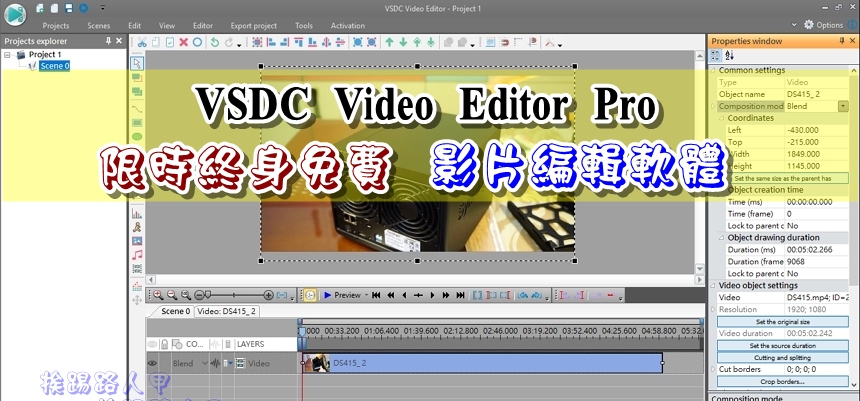Image resolution: width=860 pixels, height=401 pixels.
Task: Click the categorized view icon in Properties
Action: (x=716, y=55)
